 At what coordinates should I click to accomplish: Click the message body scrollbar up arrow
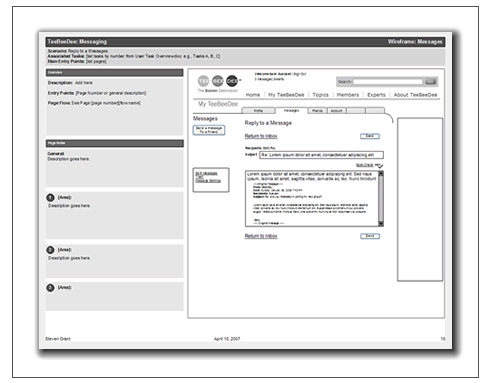pos(381,174)
